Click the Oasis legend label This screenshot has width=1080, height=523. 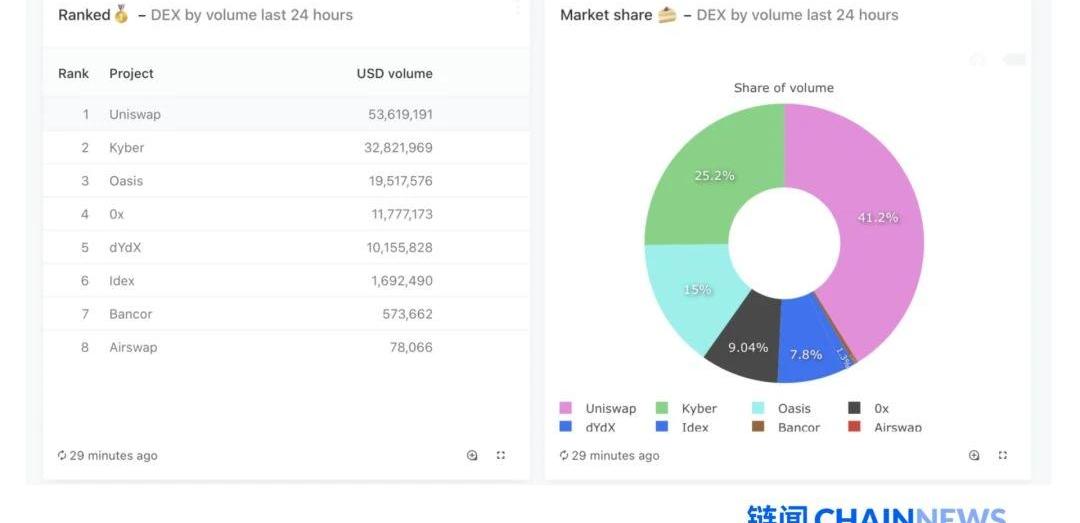794,409
